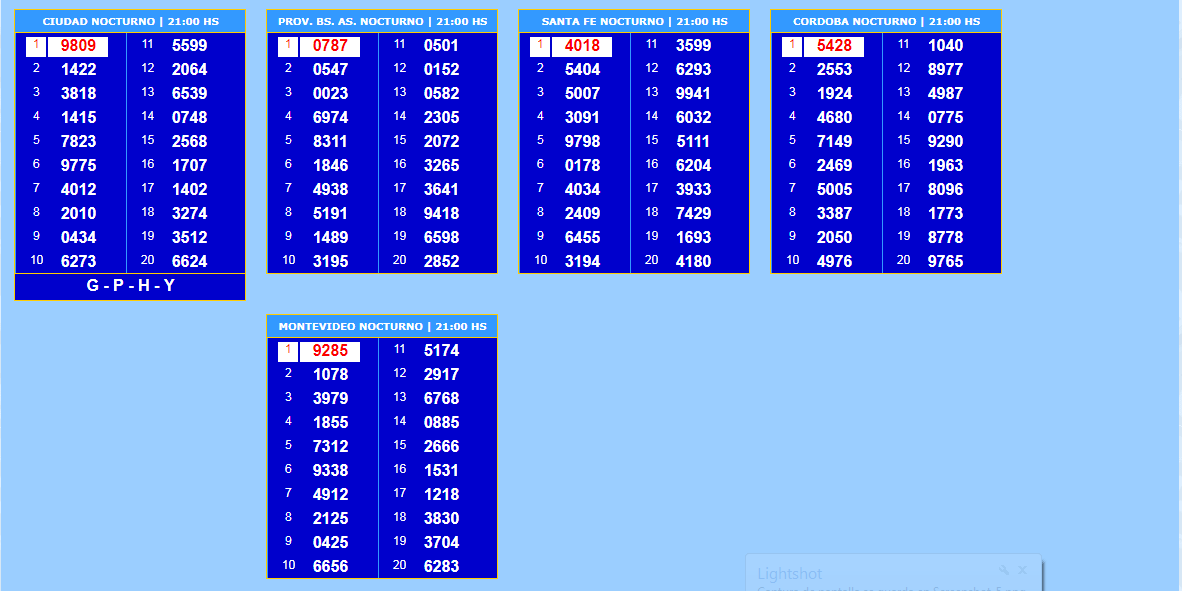Select Cordoba first prize number 5428

[x=834, y=46]
